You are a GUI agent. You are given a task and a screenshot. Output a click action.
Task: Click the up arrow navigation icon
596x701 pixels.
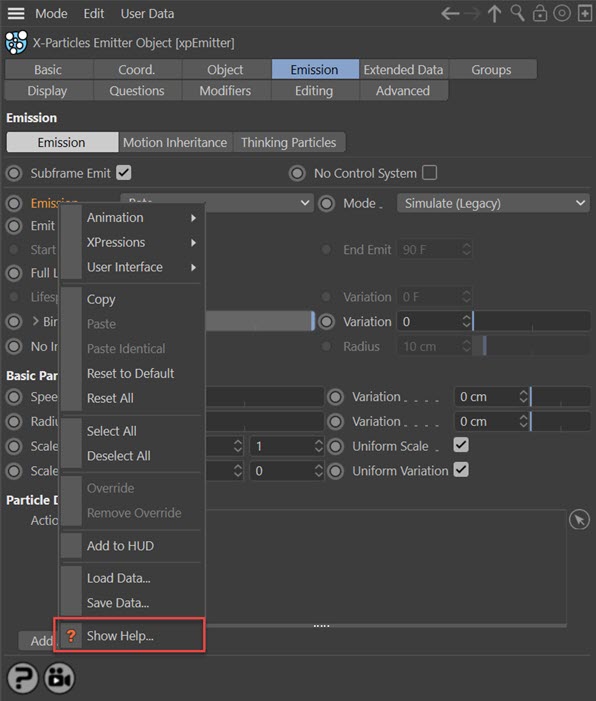tap(494, 14)
